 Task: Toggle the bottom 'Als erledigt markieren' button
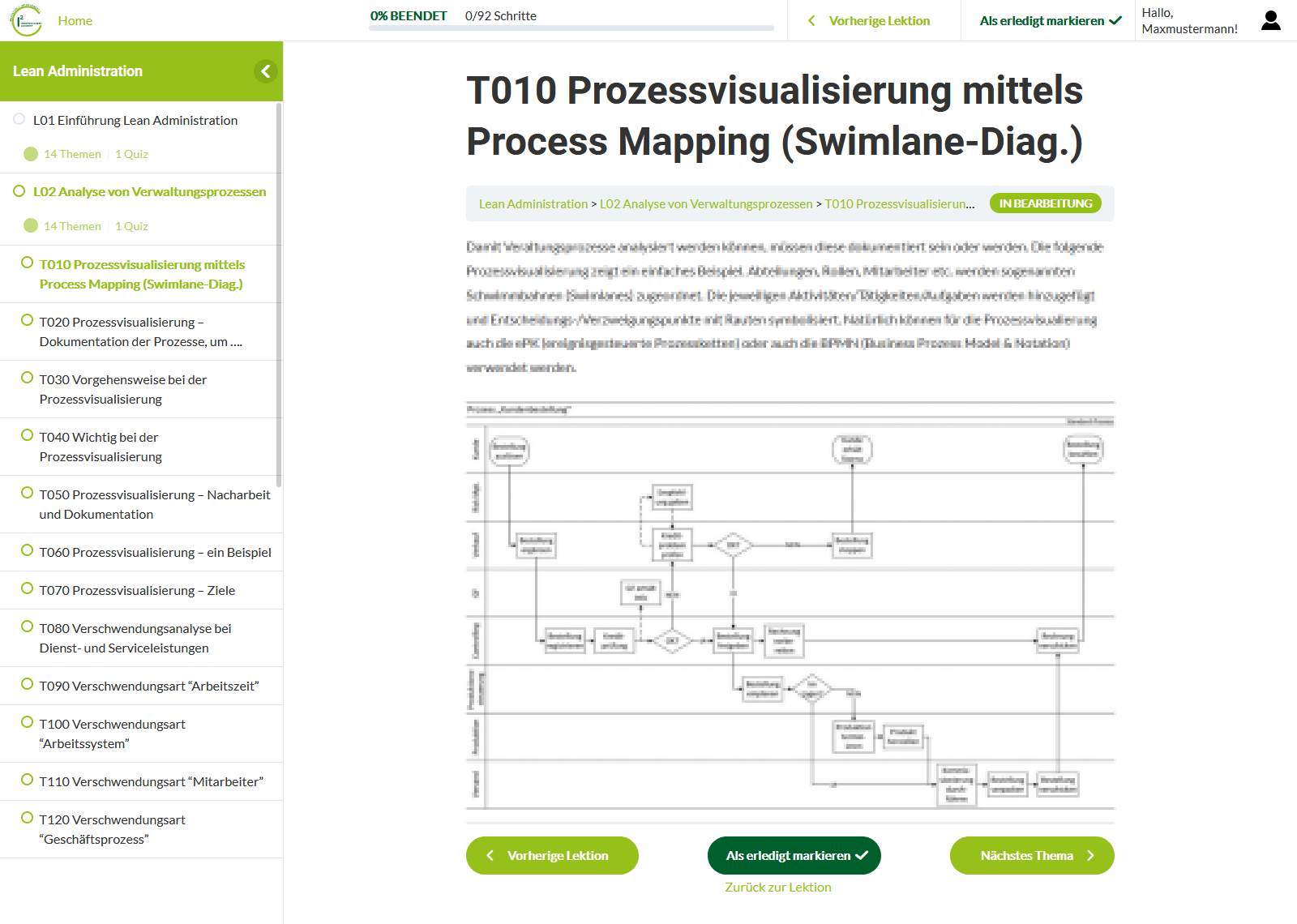[x=794, y=855]
